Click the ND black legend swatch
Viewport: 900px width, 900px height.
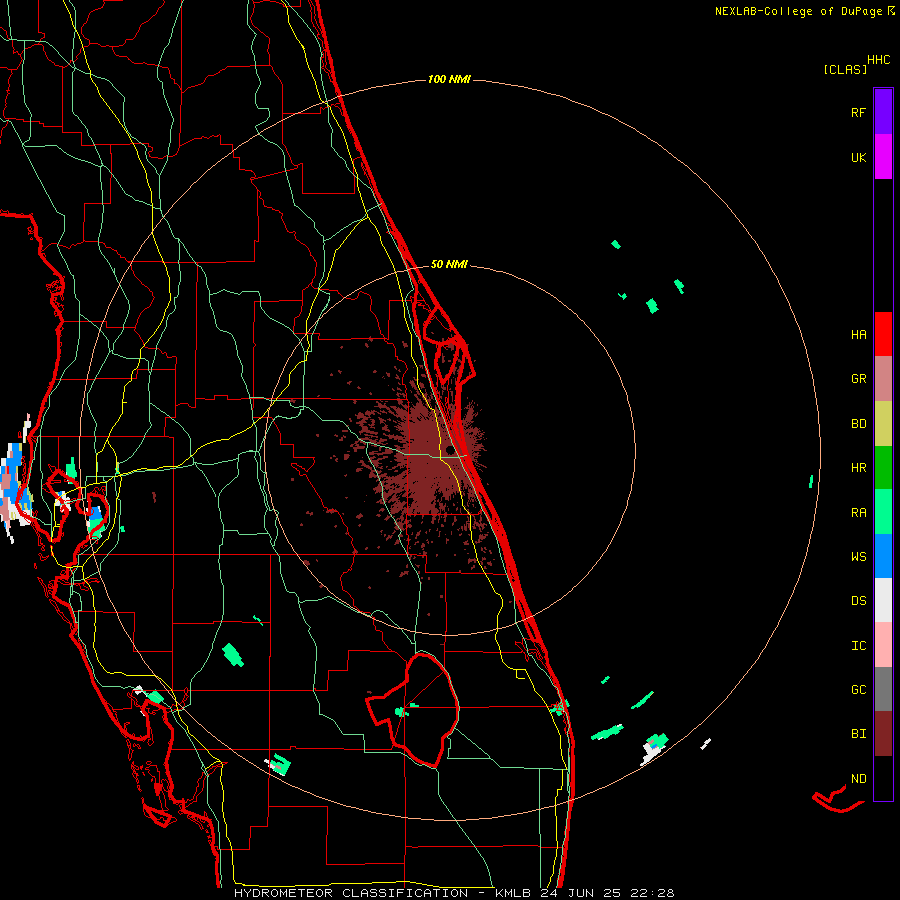tap(883, 778)
